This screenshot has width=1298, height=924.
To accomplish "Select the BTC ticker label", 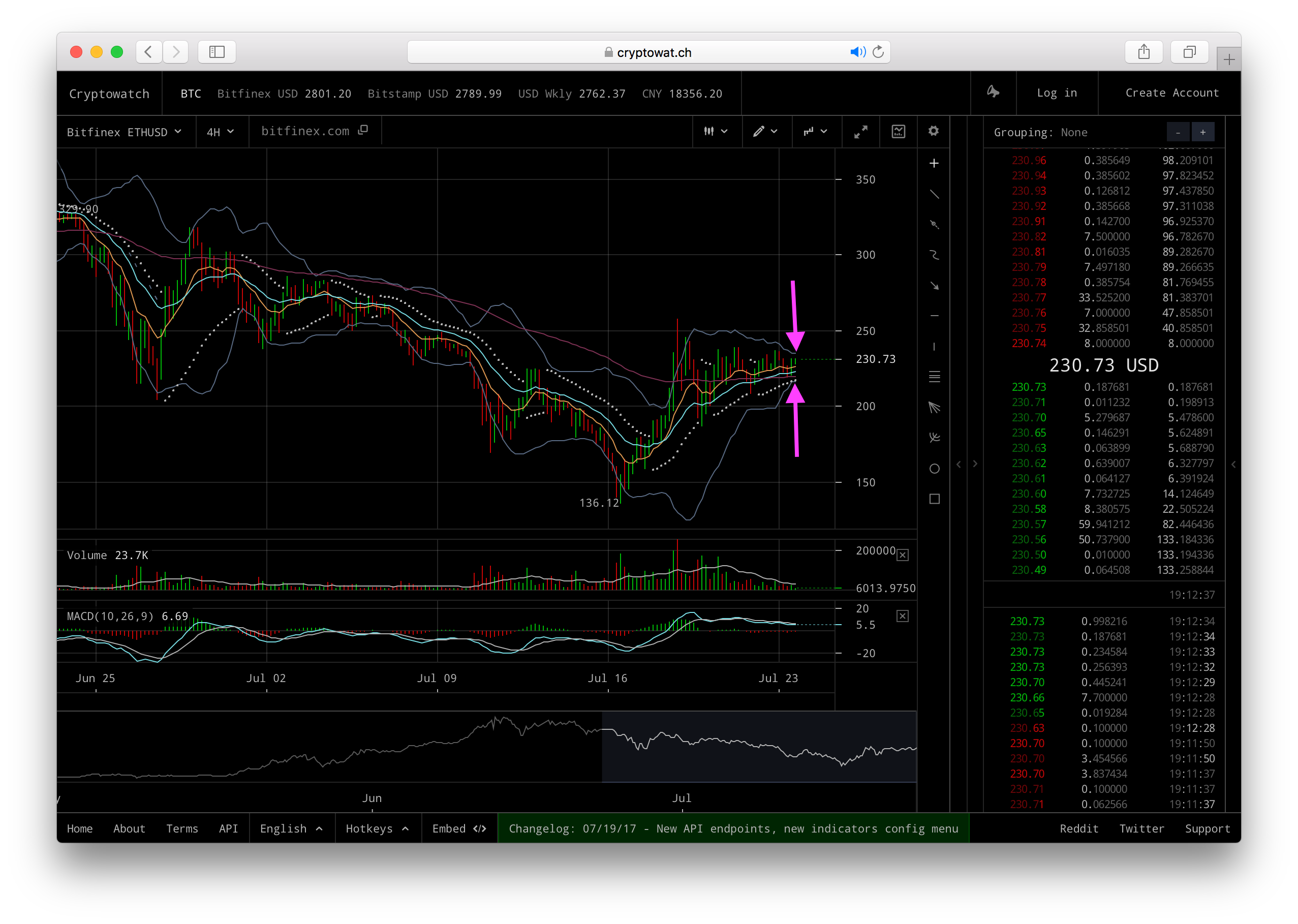I will pos(191,94).
